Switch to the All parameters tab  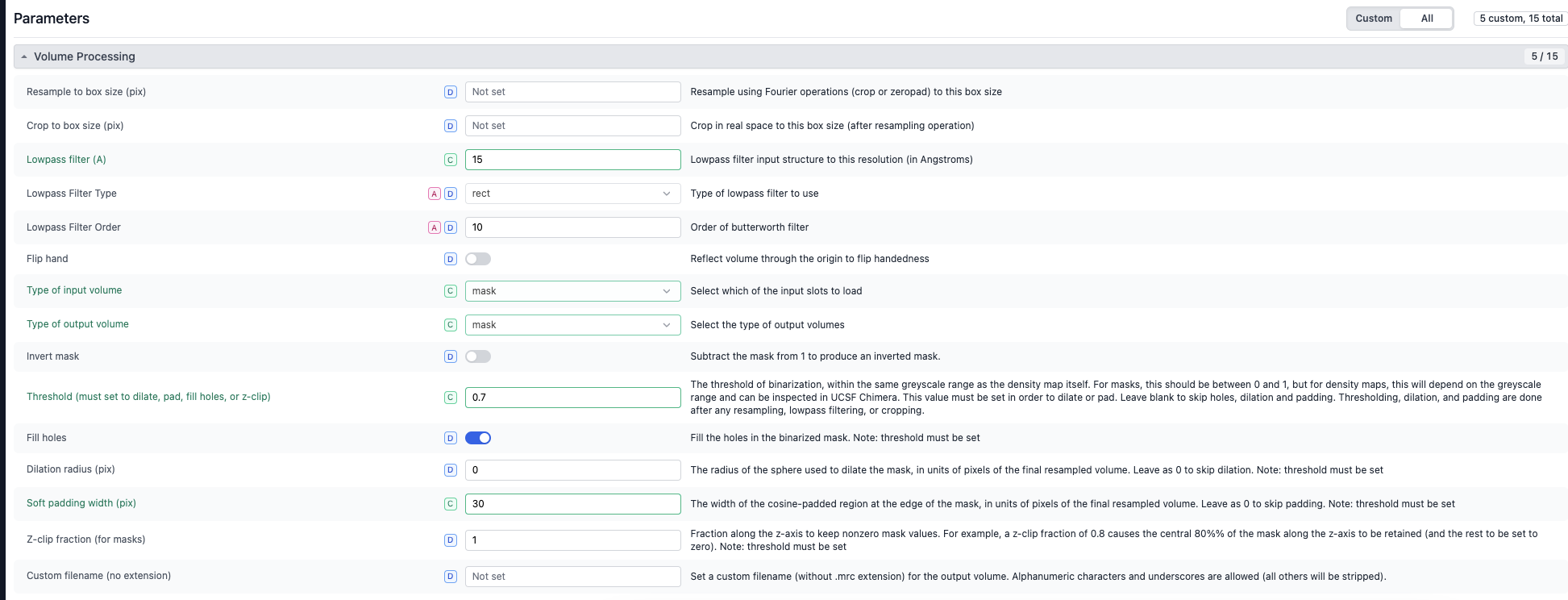(x=1427, y=19)
